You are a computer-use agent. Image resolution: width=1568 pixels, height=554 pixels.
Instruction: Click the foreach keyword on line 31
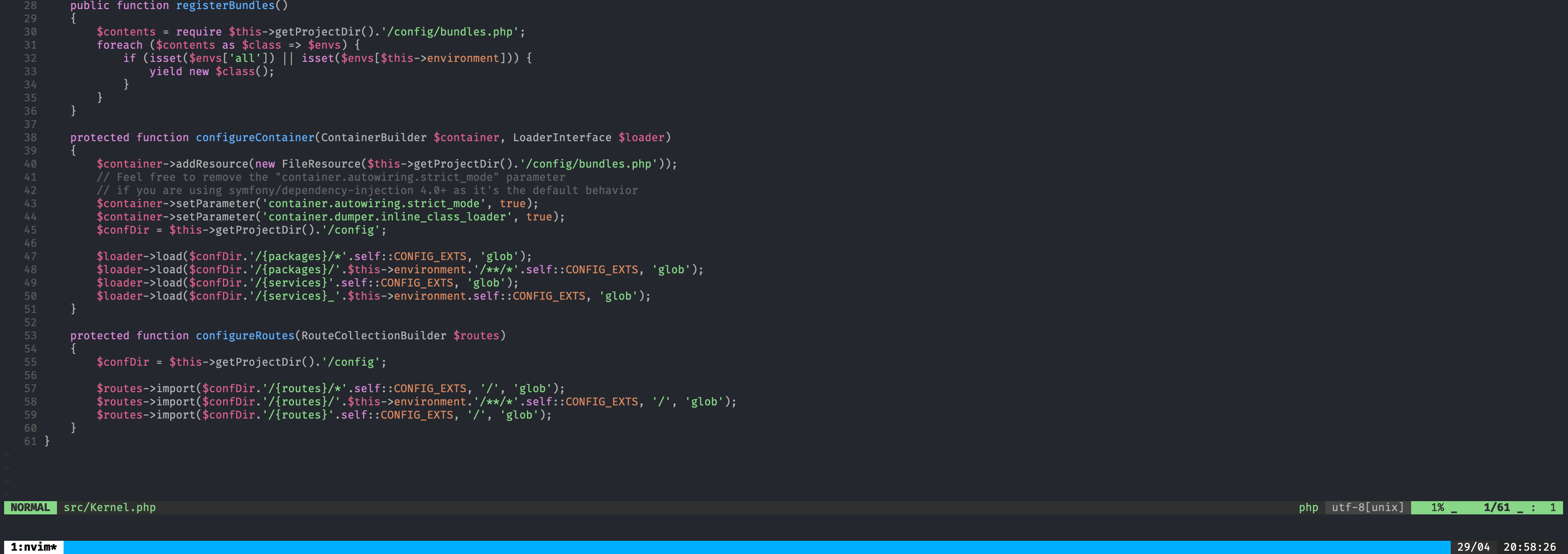pos(120,45)
